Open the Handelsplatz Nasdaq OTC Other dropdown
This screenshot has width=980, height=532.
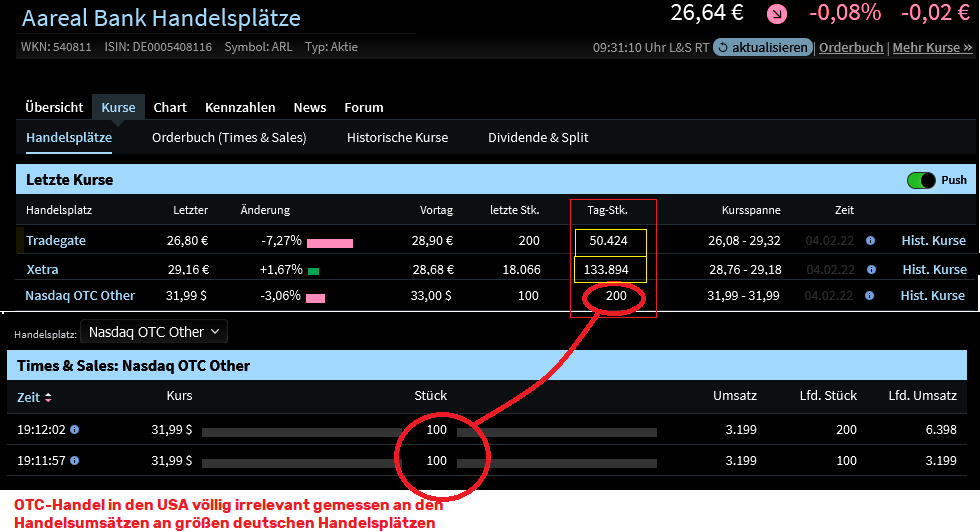tap(154, 332)
